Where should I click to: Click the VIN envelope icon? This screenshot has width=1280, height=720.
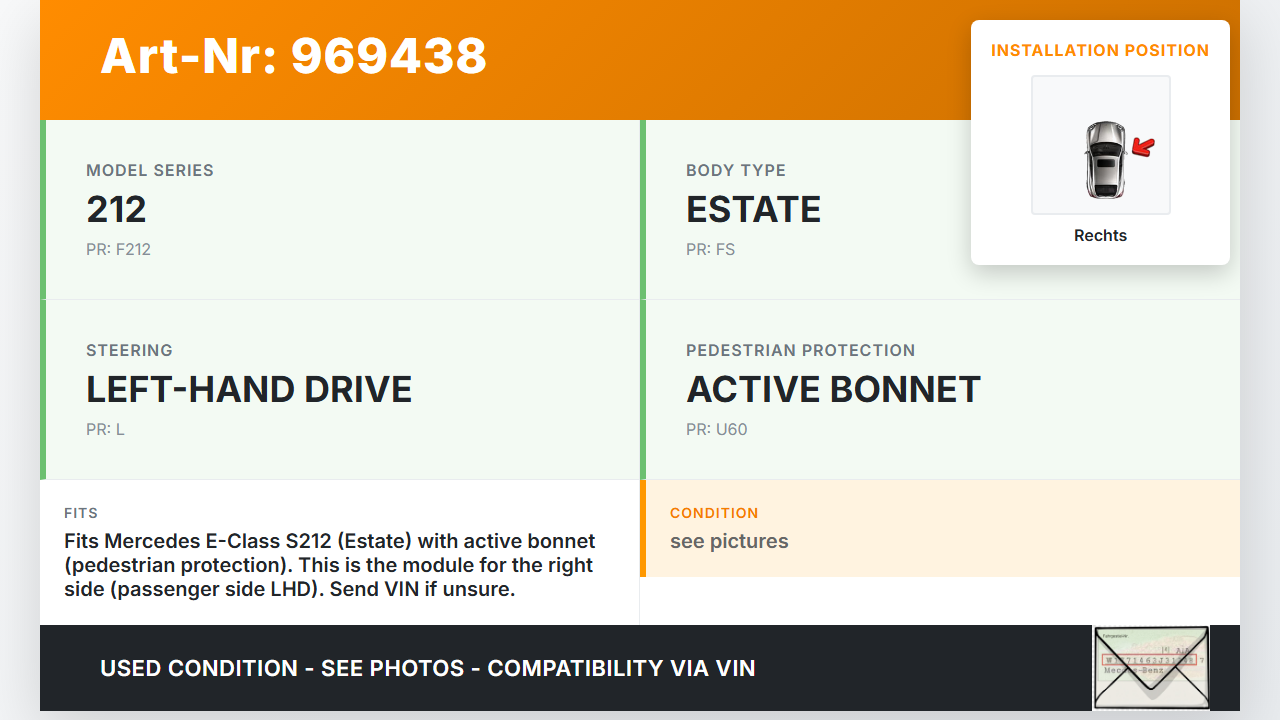tap(1151, 667)
